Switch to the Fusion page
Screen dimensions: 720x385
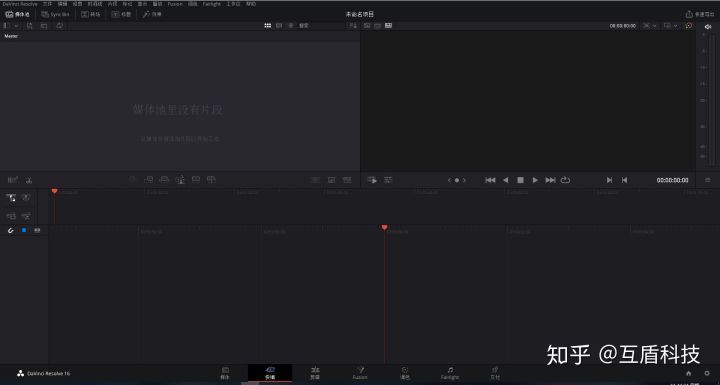pyautogui.click(x=360, y=373)
